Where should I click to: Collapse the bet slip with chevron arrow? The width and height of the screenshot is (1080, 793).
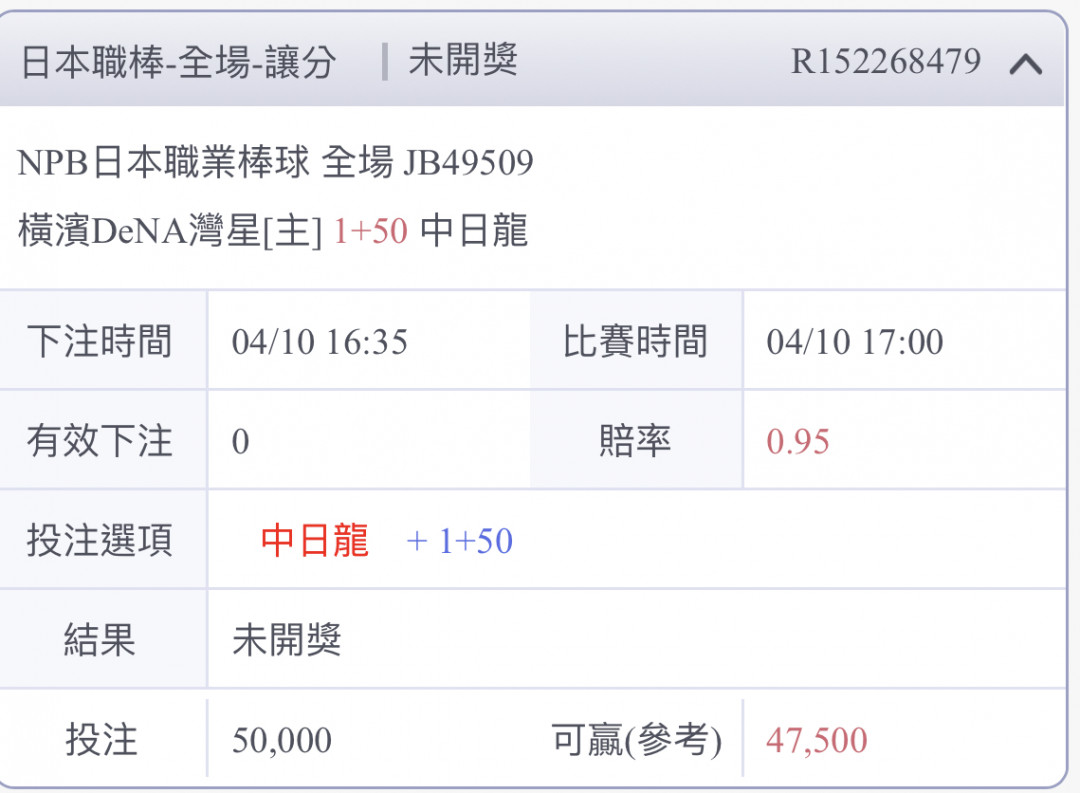[x=1026, y=64]
